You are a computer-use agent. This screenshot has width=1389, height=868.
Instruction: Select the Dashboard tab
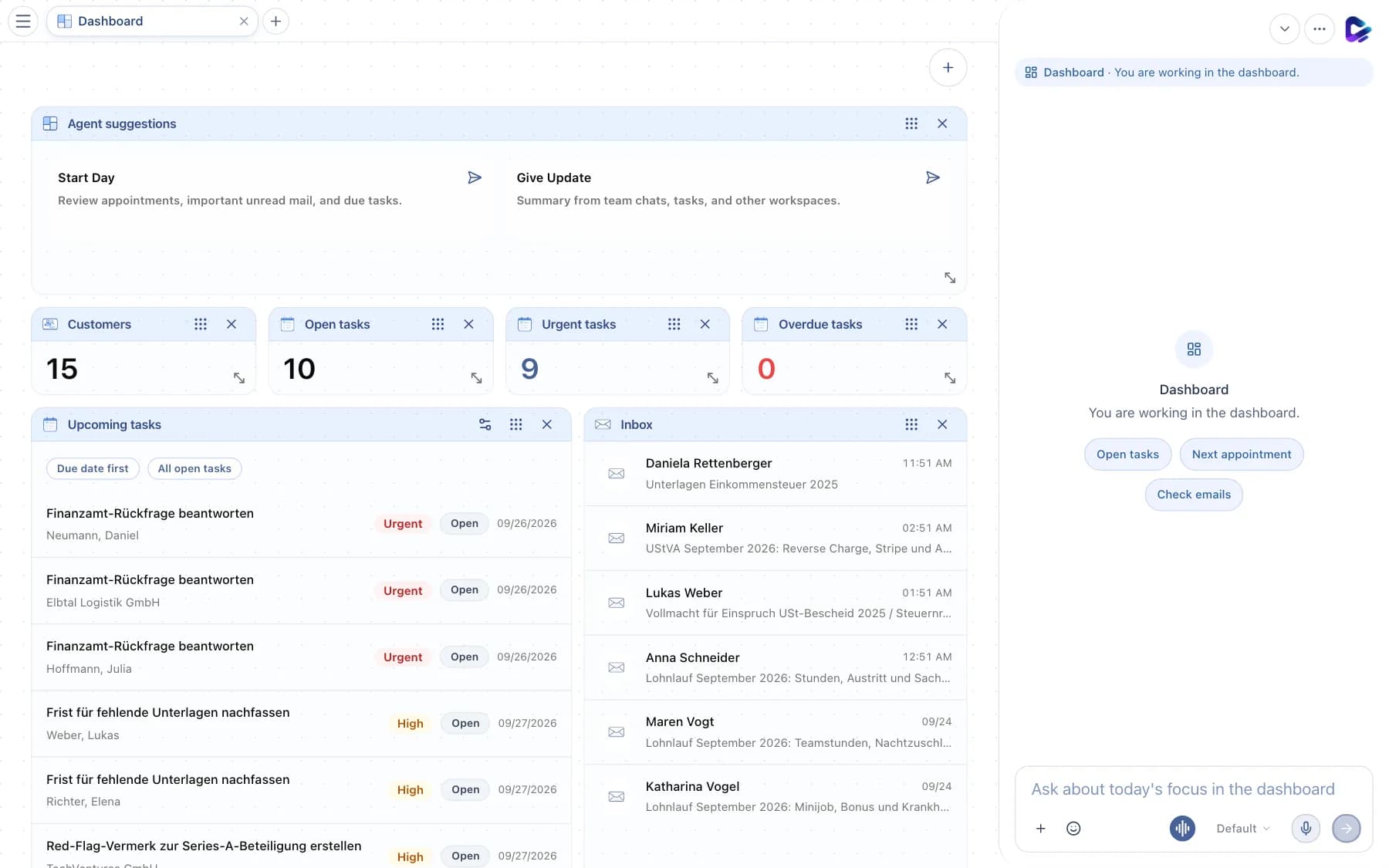[152, 21]
